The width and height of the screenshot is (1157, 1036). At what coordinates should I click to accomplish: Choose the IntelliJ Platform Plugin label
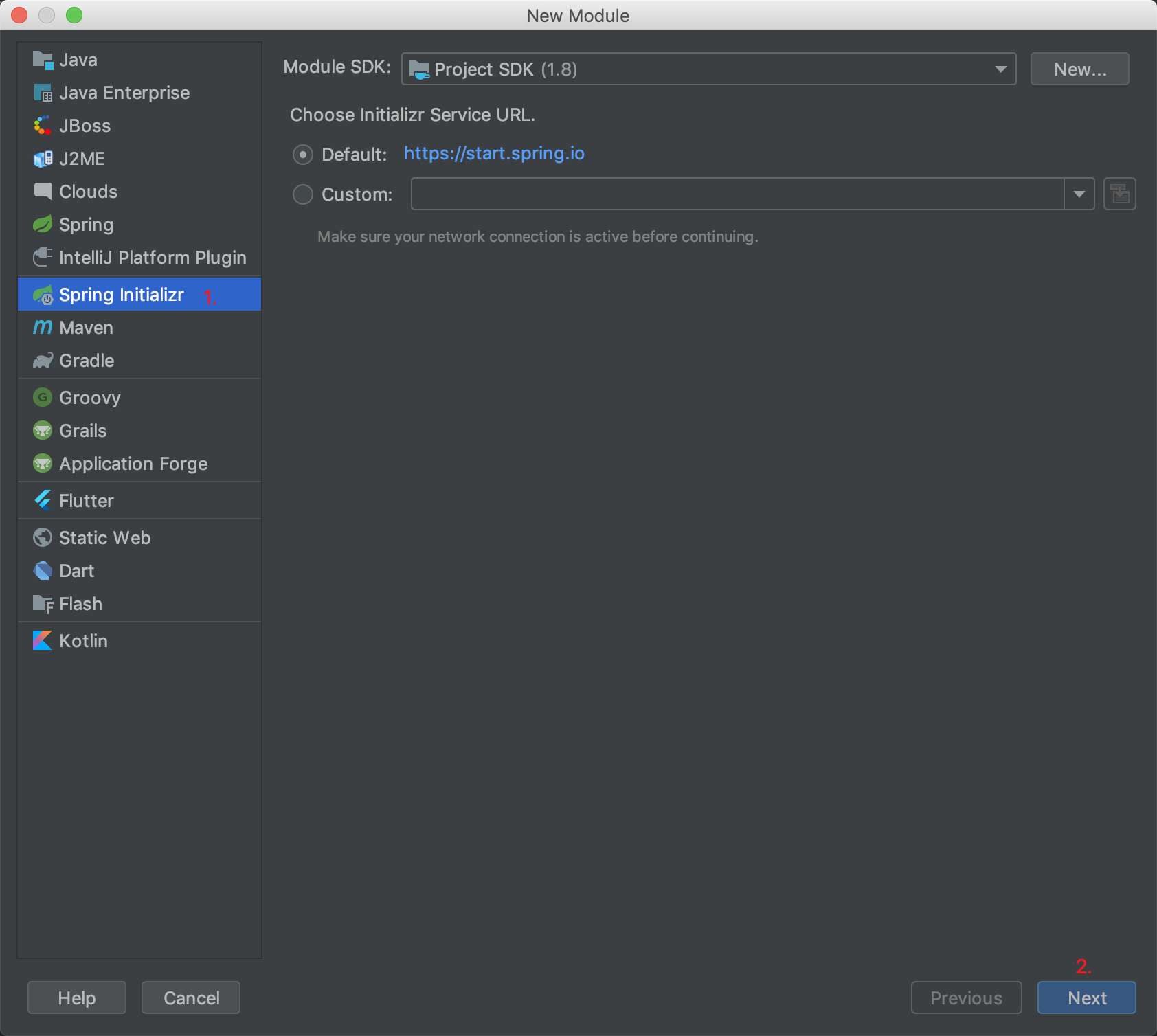(153, 258)
